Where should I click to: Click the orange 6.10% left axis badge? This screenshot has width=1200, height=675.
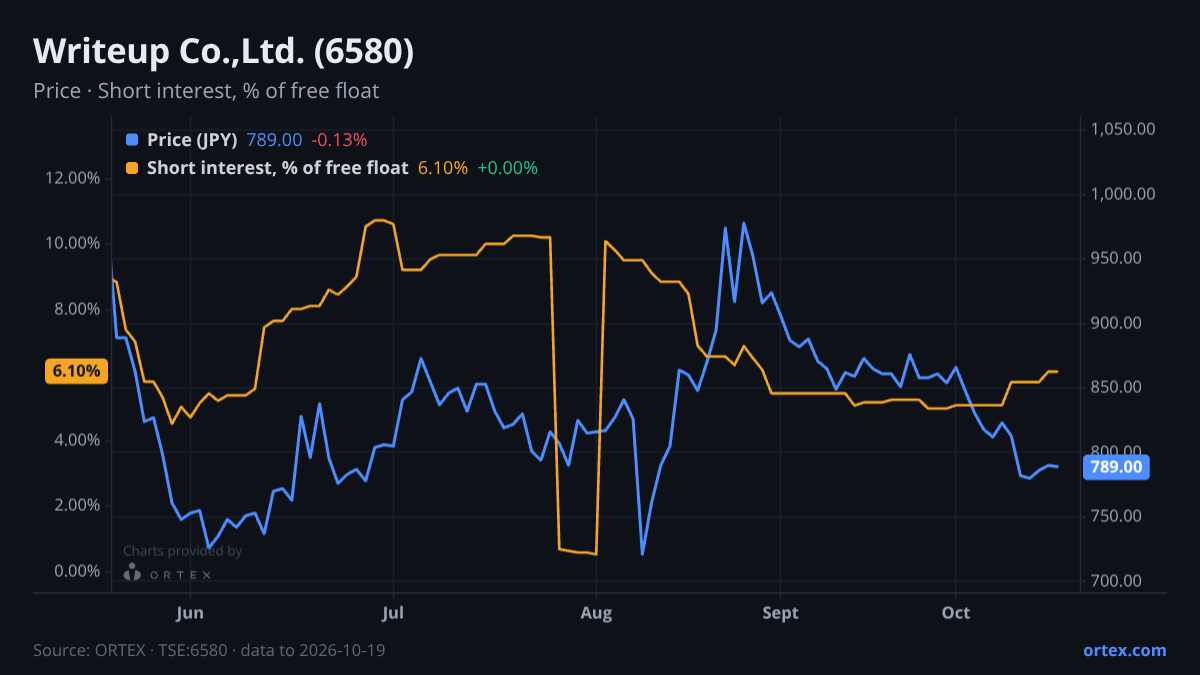pos(76,371)
